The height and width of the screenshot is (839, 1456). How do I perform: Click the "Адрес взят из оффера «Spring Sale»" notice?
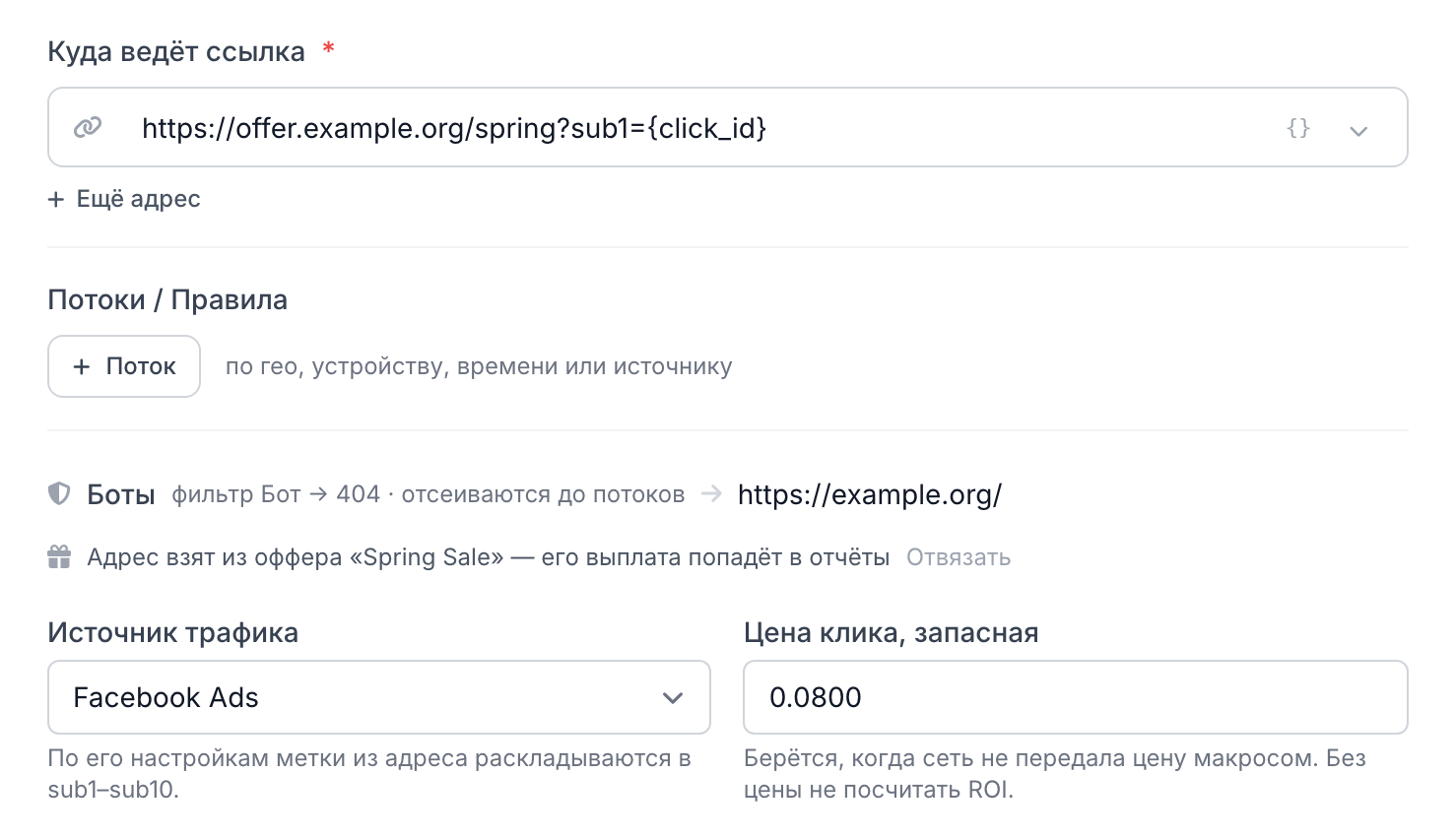[x=489, y=557]
